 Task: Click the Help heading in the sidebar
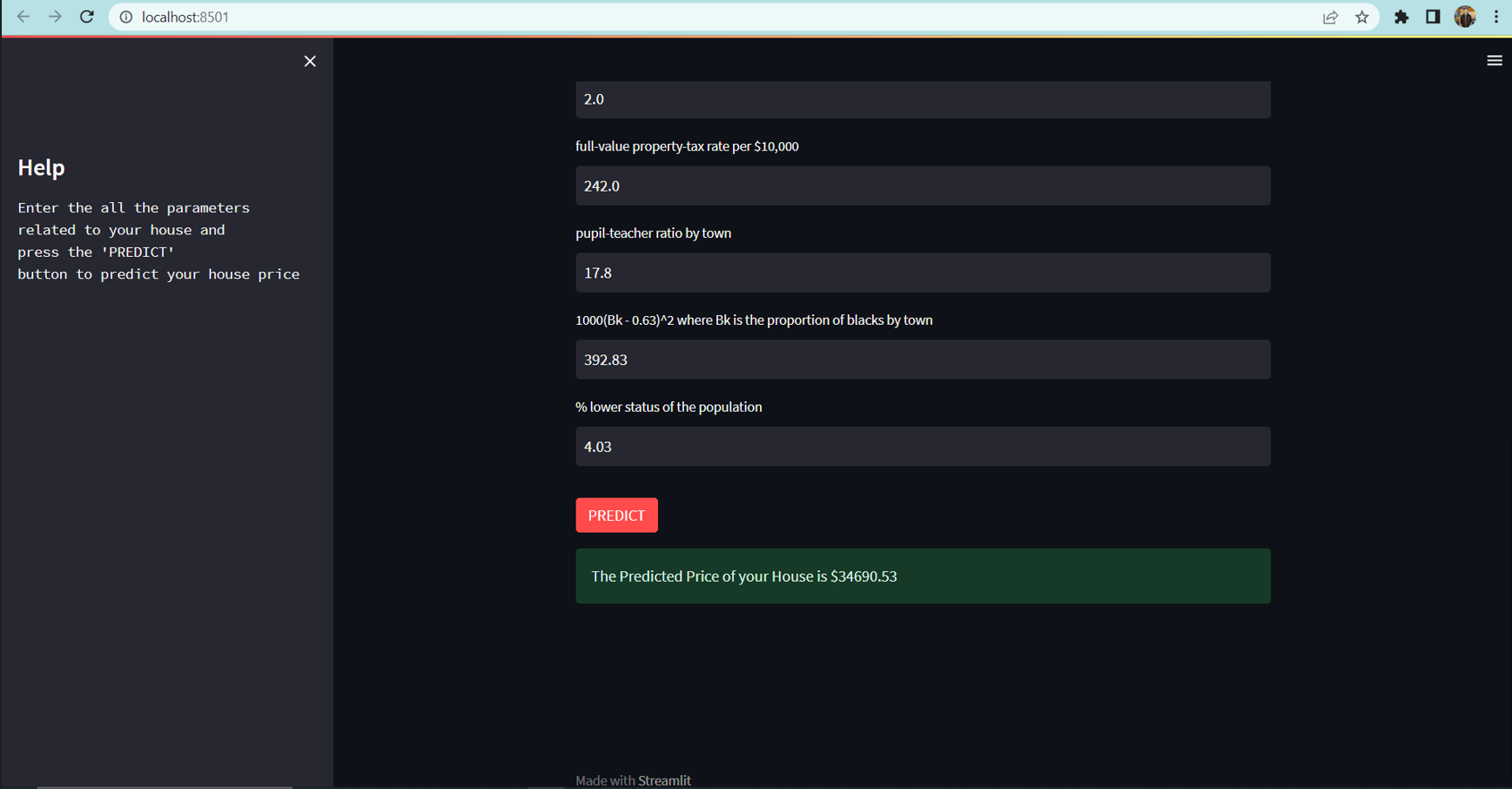click(41, 167)
